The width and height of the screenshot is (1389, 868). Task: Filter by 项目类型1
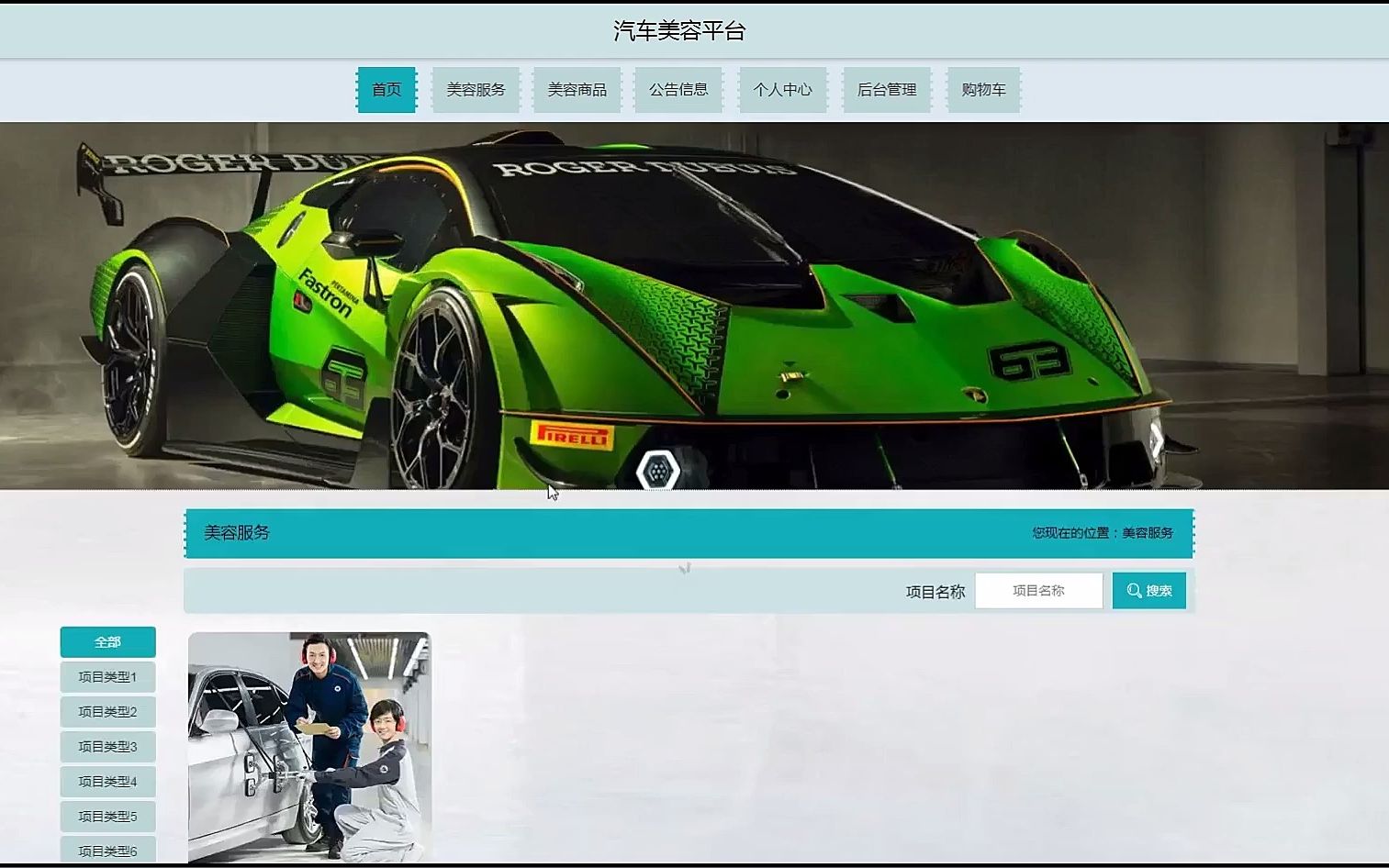107,677
